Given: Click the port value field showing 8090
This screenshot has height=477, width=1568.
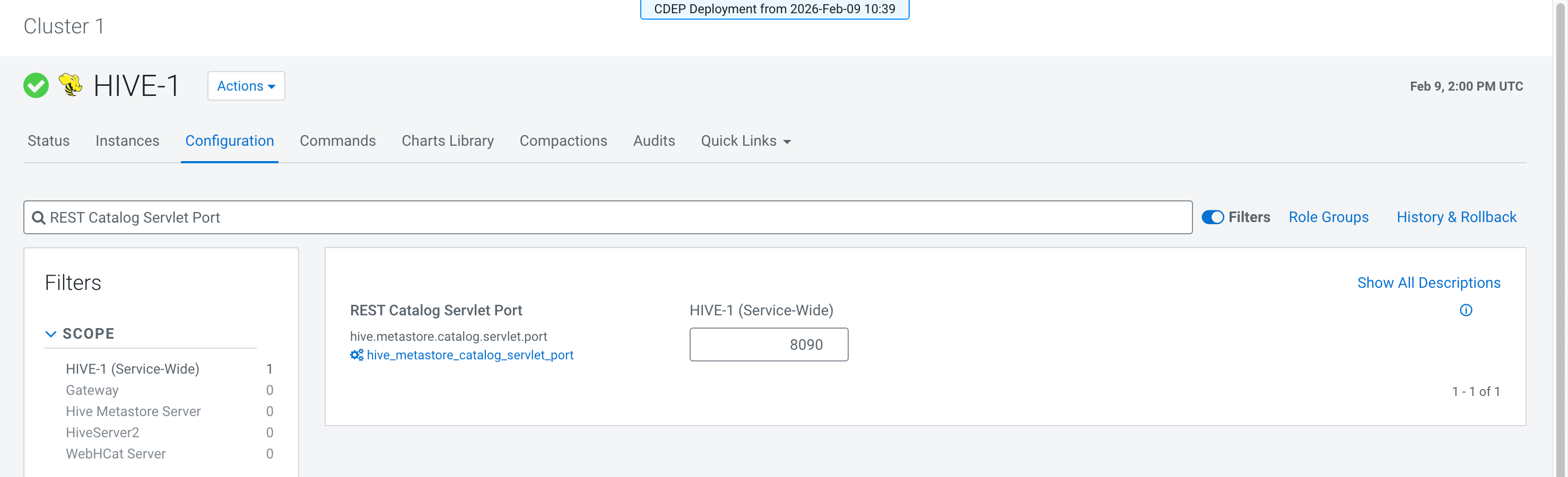Looking at the screenshot, I should coord(768,344).
